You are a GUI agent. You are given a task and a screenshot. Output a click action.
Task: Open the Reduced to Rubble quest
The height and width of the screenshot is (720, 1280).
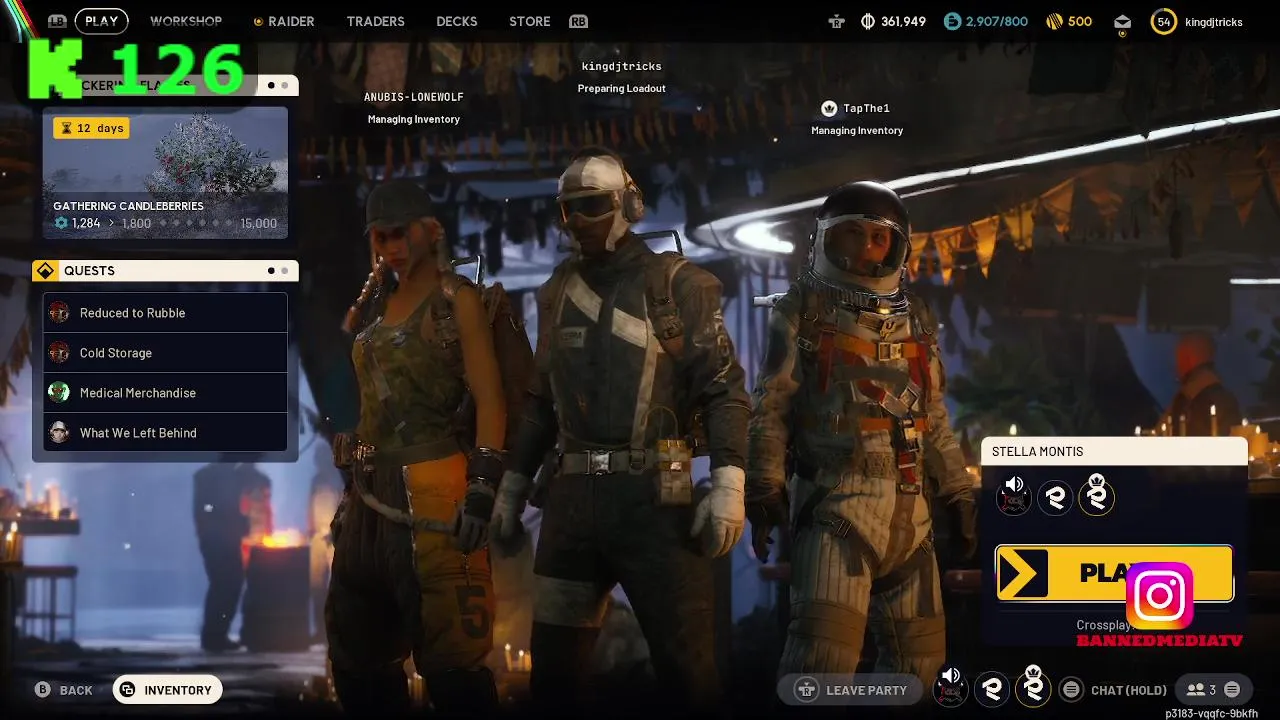(165, 313)
